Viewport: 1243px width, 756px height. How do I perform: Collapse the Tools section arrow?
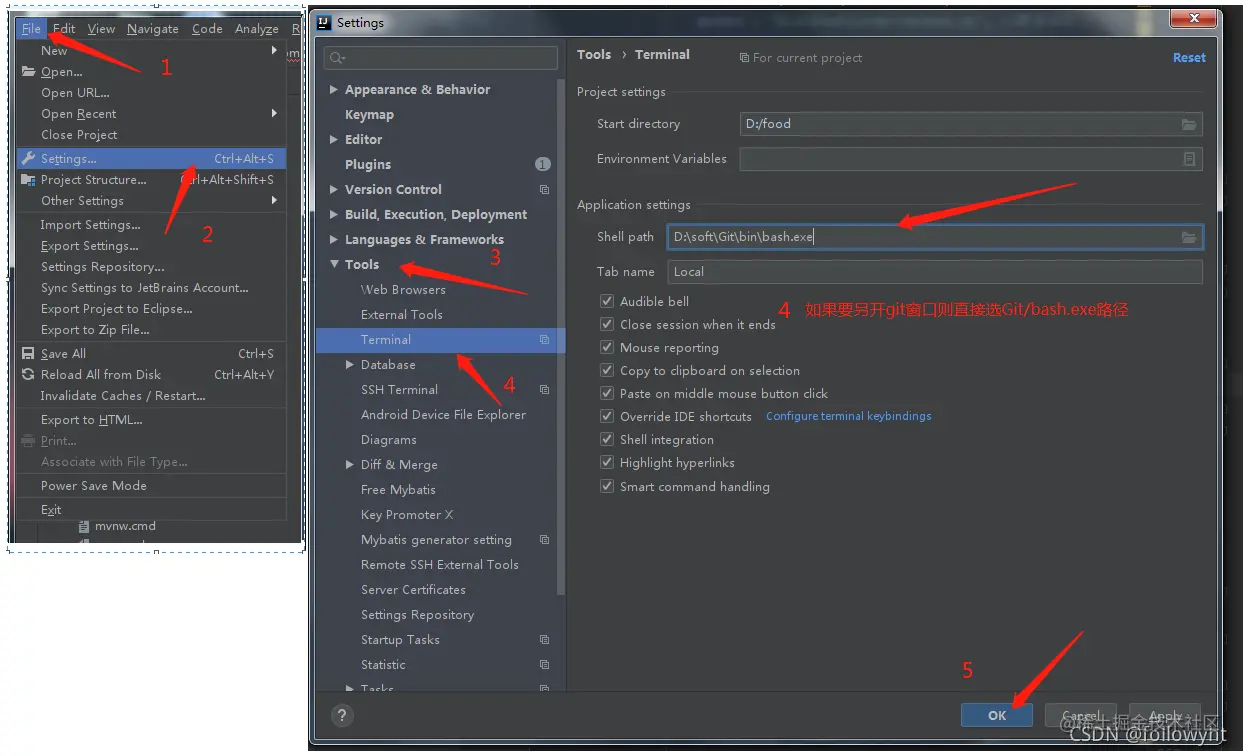(334, 265)
